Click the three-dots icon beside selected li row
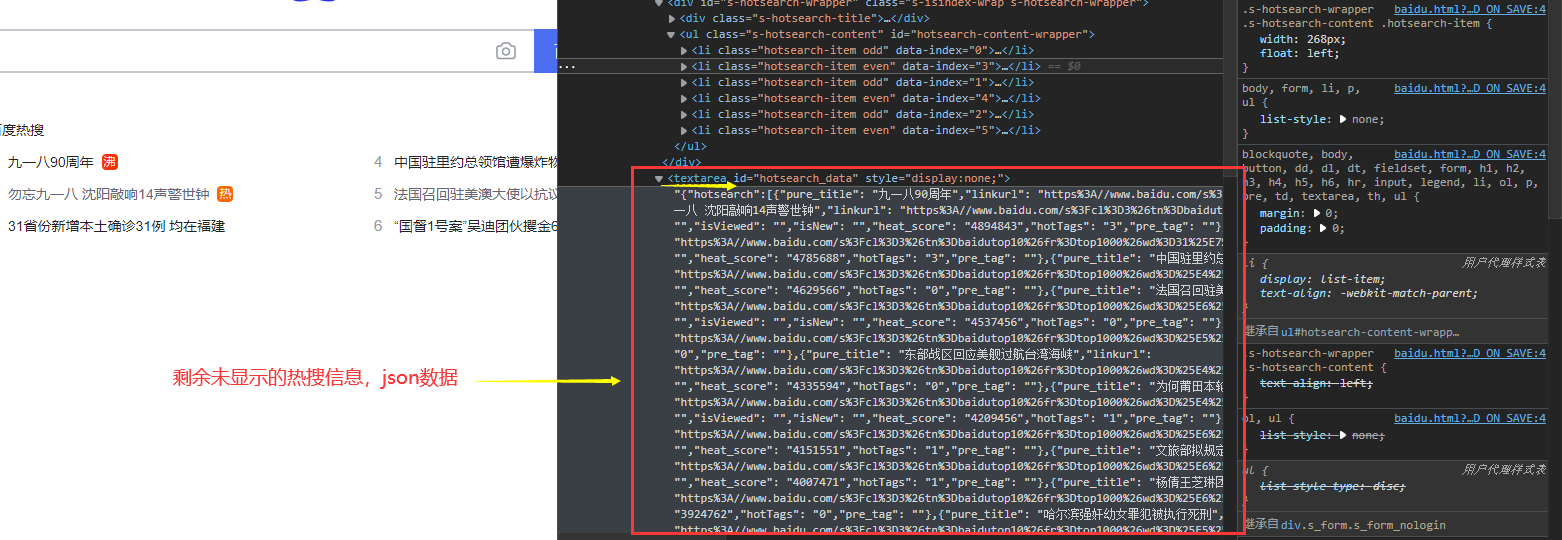 [567, 66]
